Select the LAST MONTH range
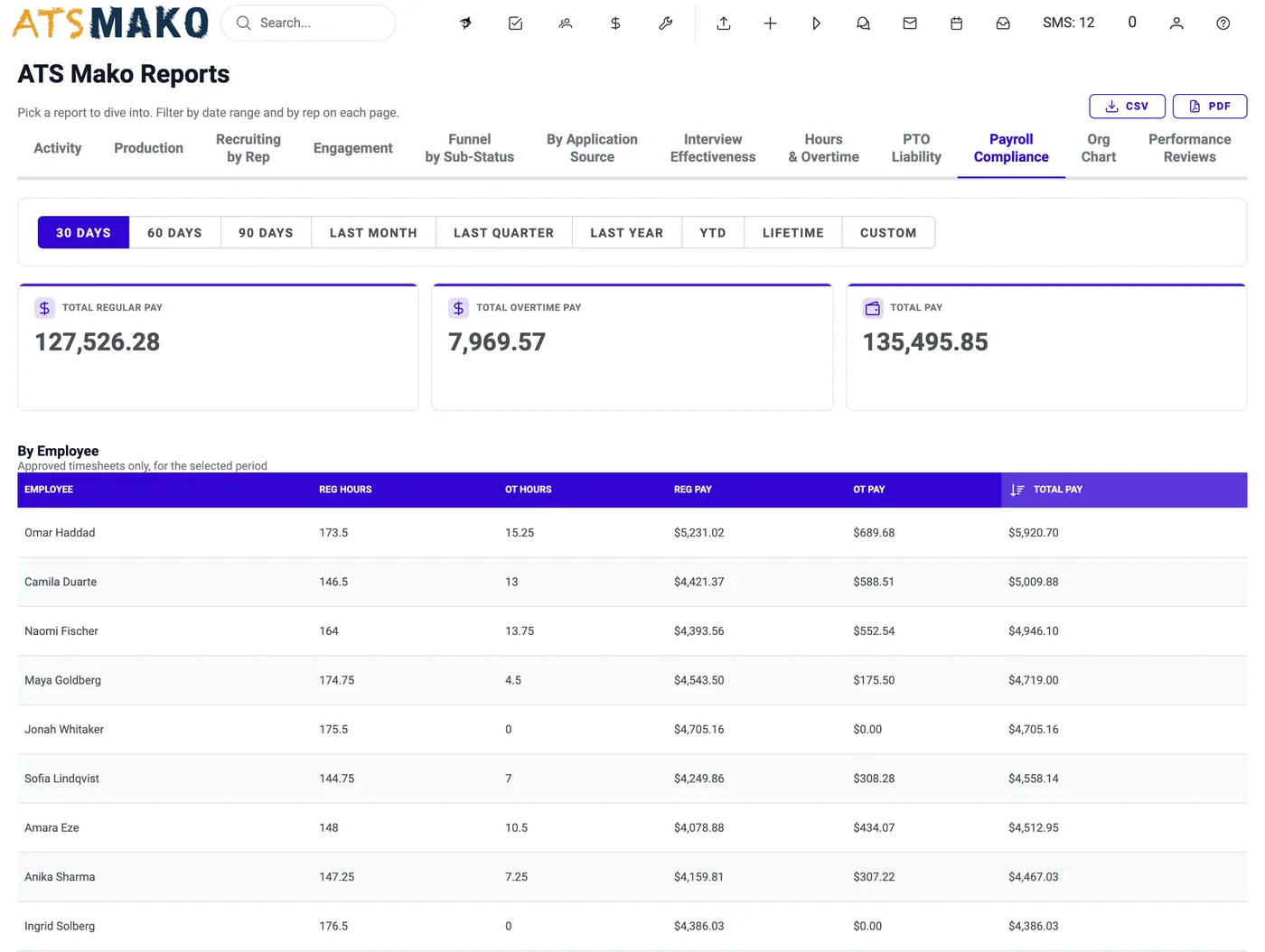Viewport: 1265px width, 952px height. (x=373, y=233)
